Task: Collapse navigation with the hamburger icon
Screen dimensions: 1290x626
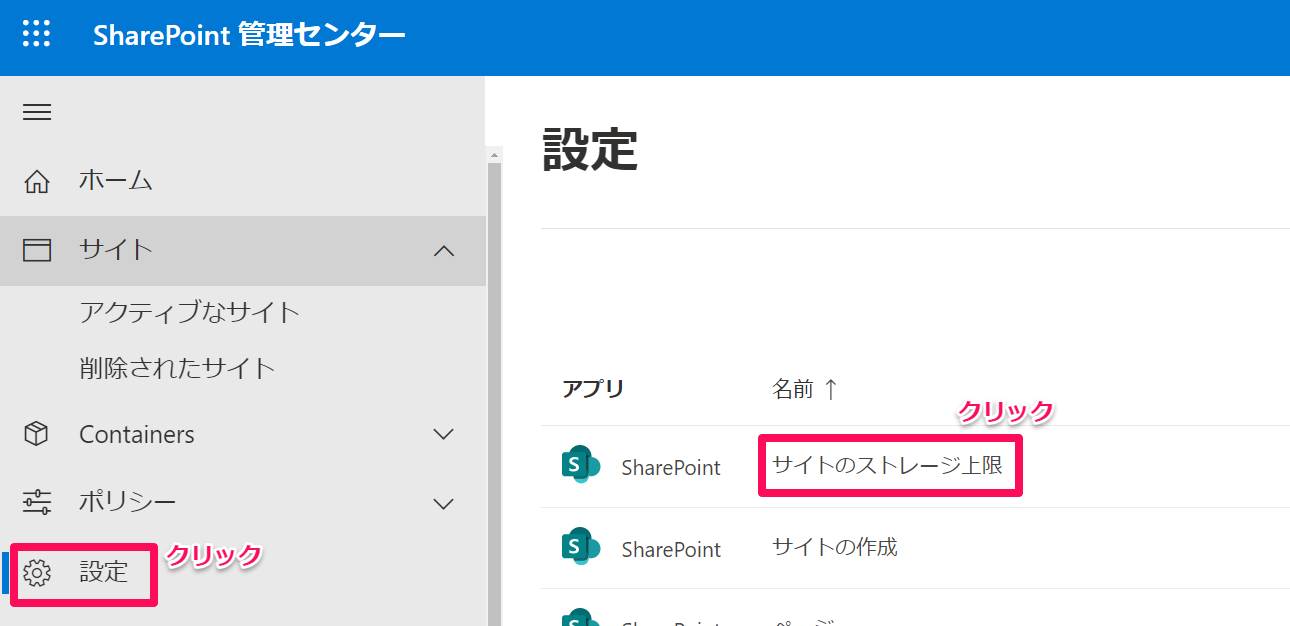Action: coord(37,112)
